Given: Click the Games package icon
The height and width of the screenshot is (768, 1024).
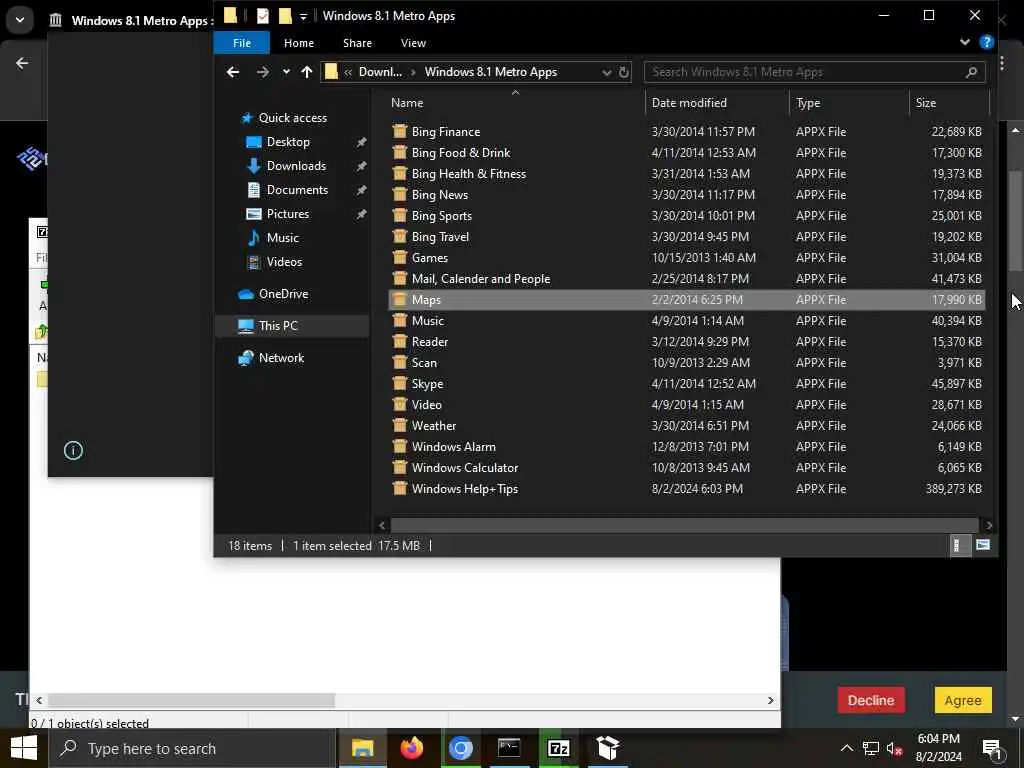Looking at the screenshot, I should 400,257.
